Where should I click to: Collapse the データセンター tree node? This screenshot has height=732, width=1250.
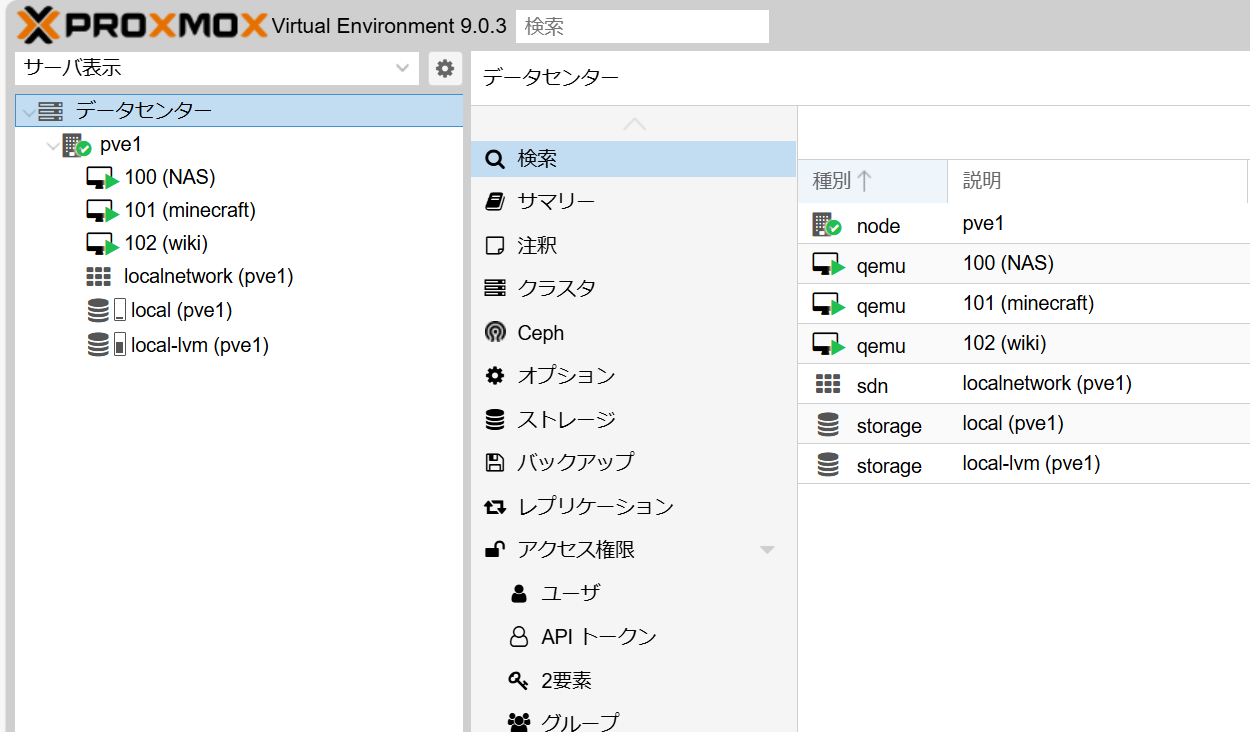click(x=28, y=112)
